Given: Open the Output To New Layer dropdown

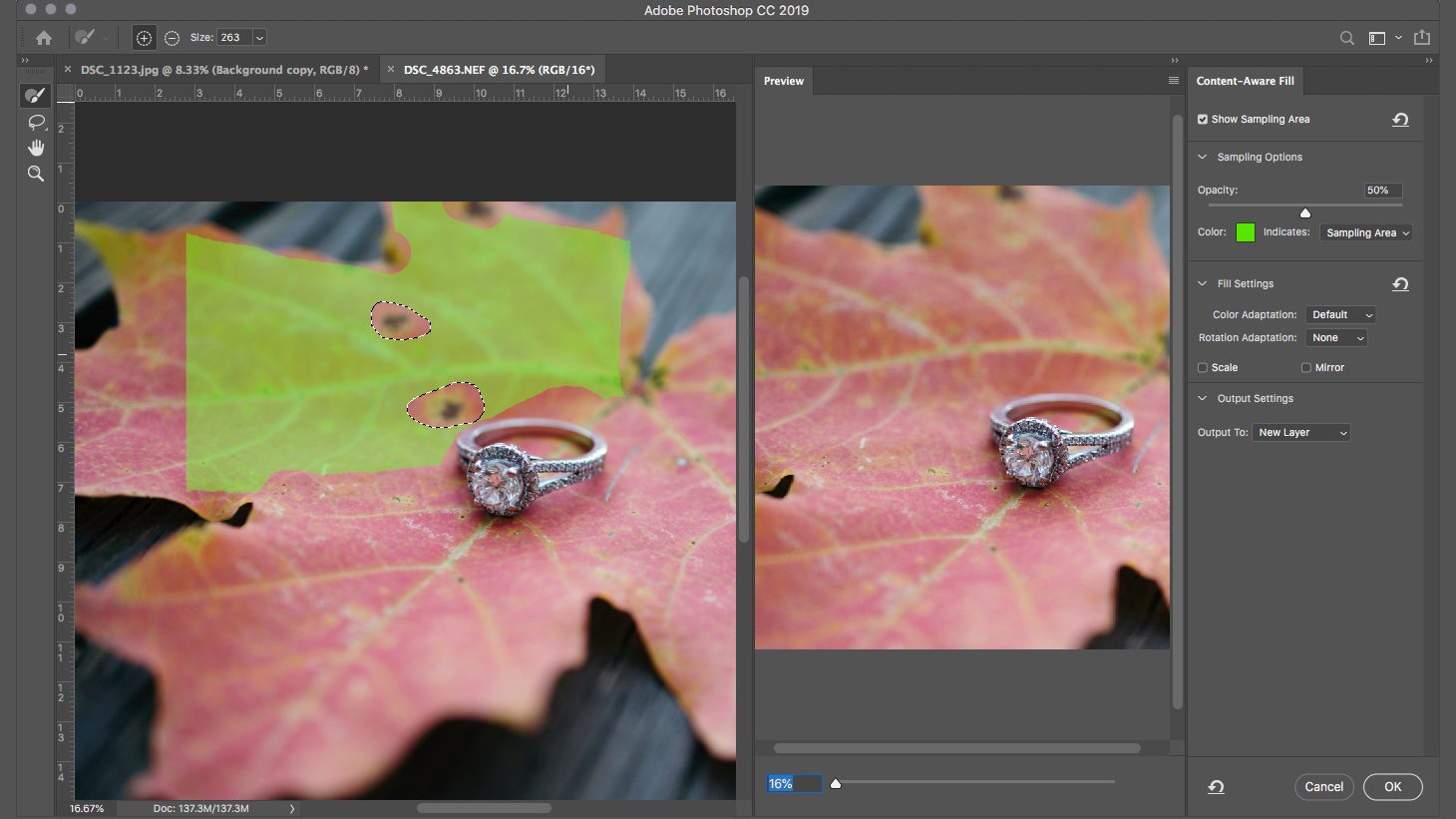Looking at the screenshot, I should point(1301,433).
